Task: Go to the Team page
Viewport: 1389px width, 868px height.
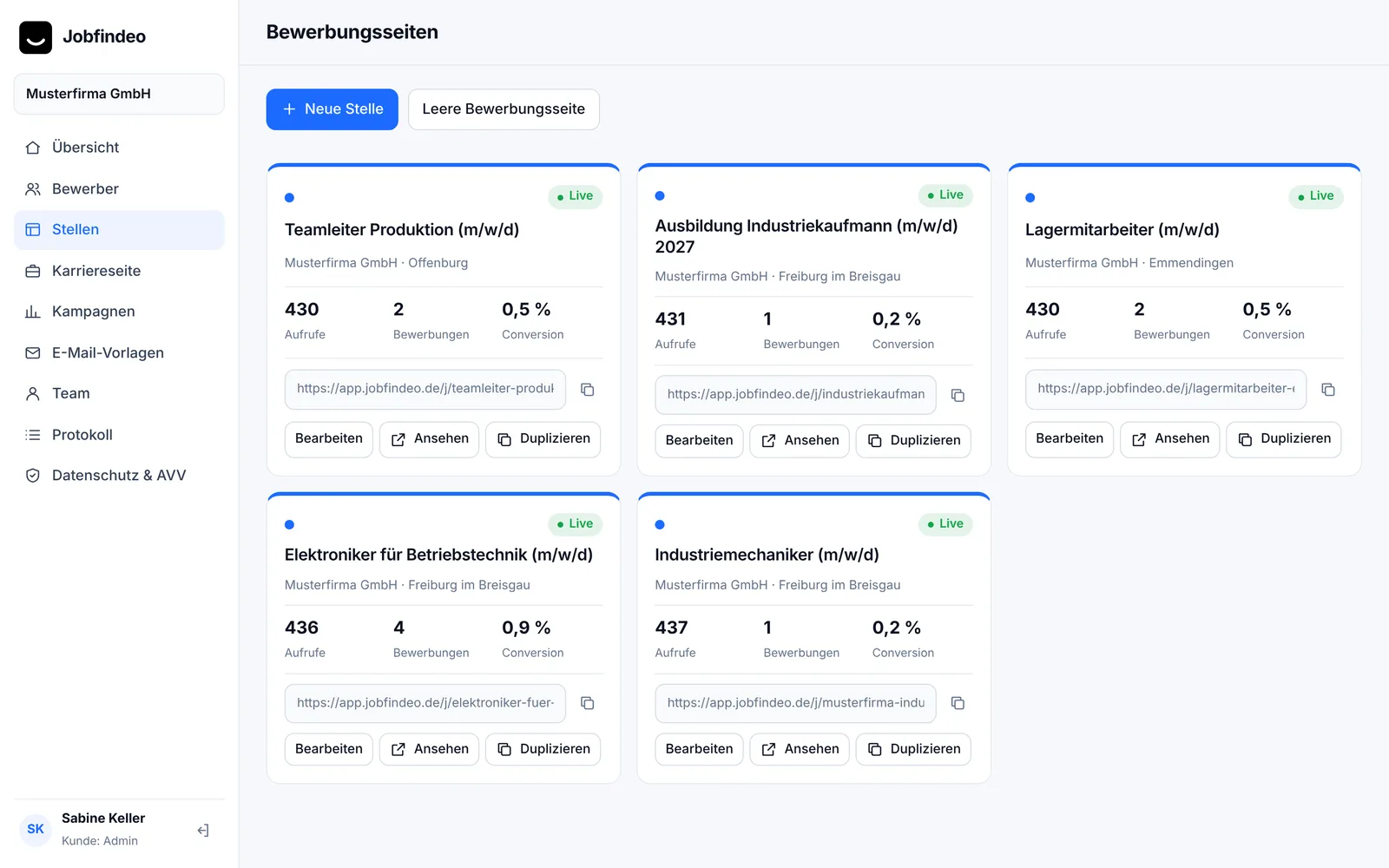Action: (119, 393)
